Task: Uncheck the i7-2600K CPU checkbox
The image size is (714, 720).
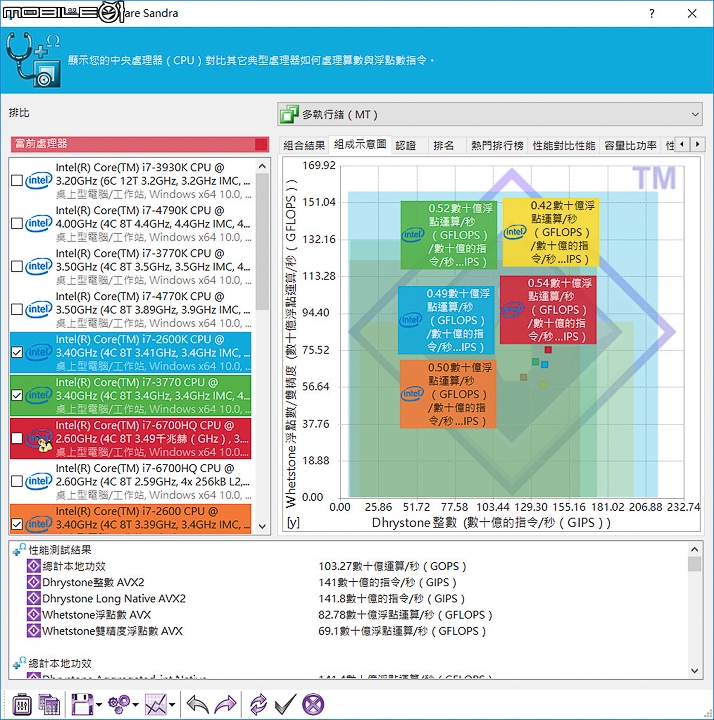Action: tap(17, 352)
